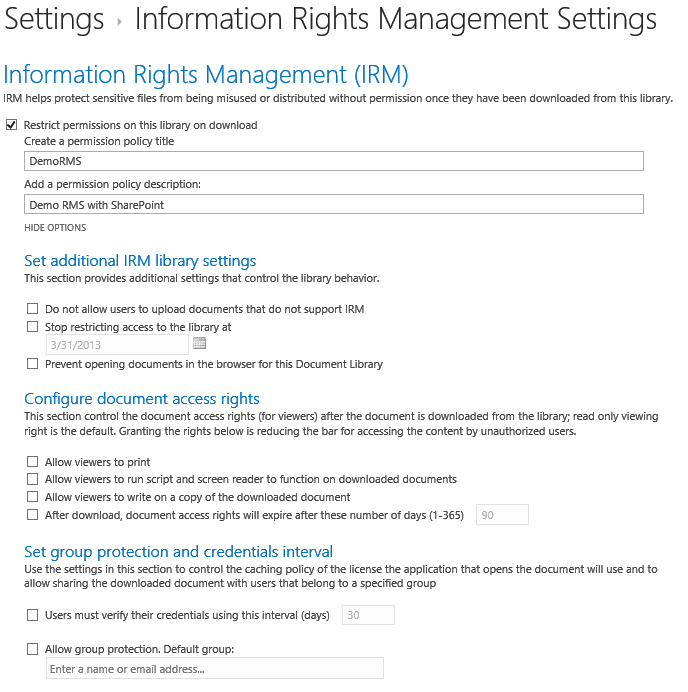The image size is (688, 692).
Task: Check Stop restricting access to the library at
Action: click(33, 327)
